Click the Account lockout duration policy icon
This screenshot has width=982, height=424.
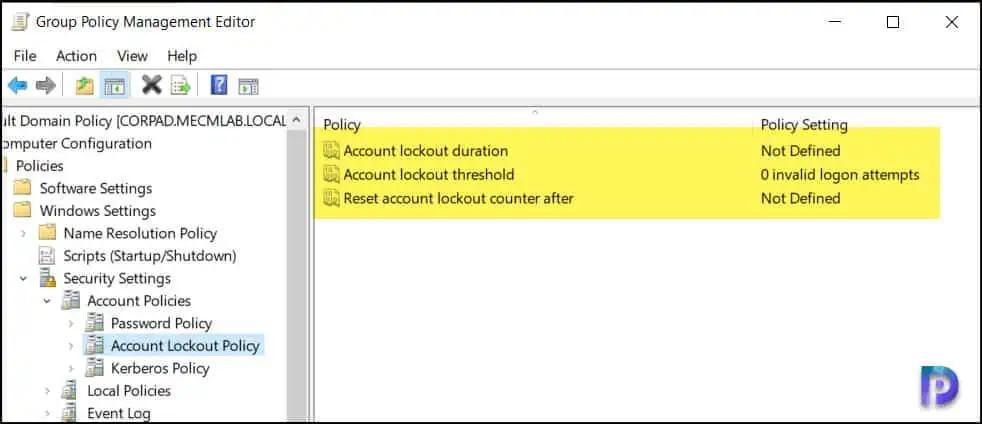[331, 151]
